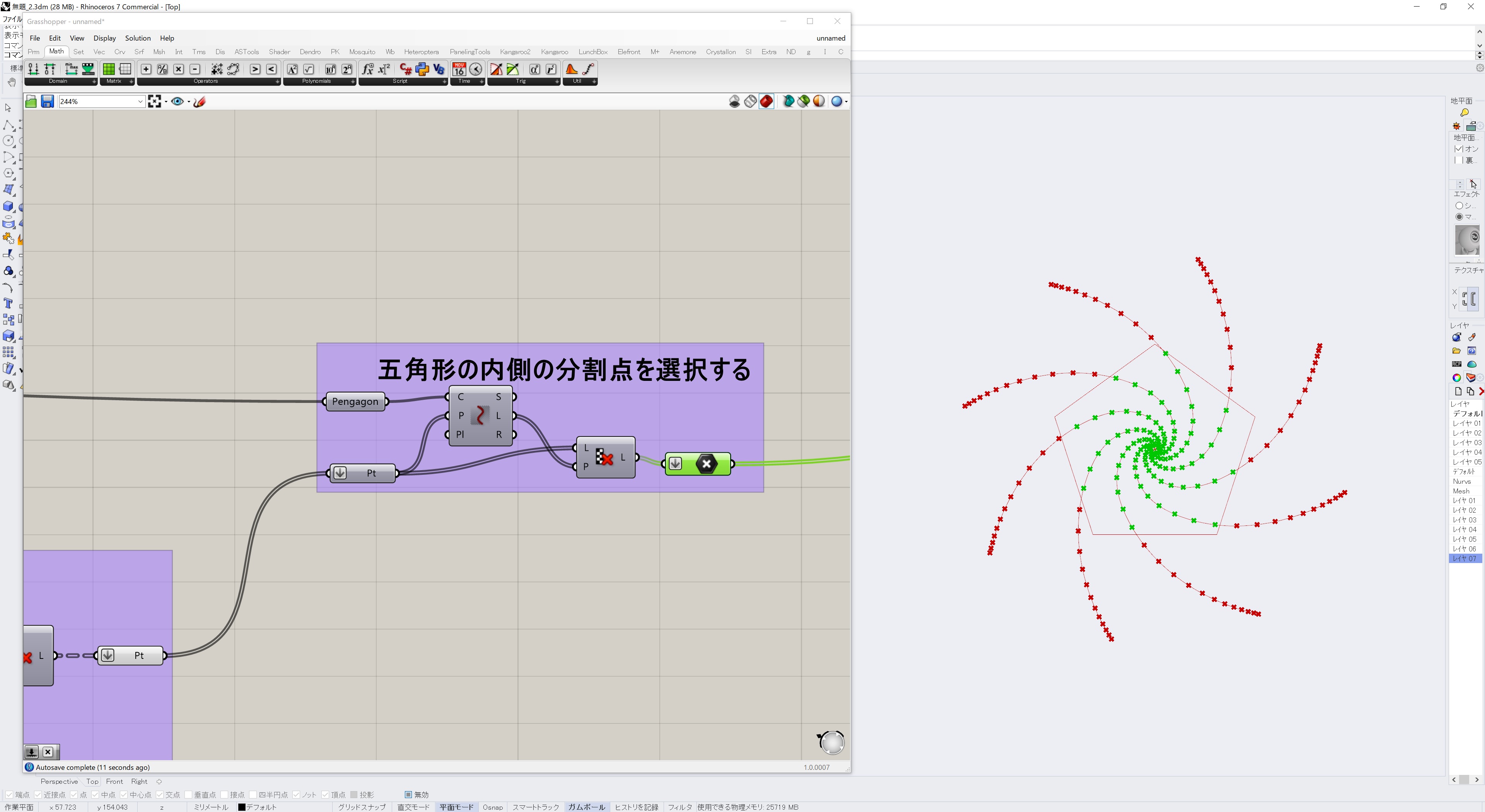This screenshot has width=1485, height=812.
Task: Open the Solution menu
Action: pos(138,38)
